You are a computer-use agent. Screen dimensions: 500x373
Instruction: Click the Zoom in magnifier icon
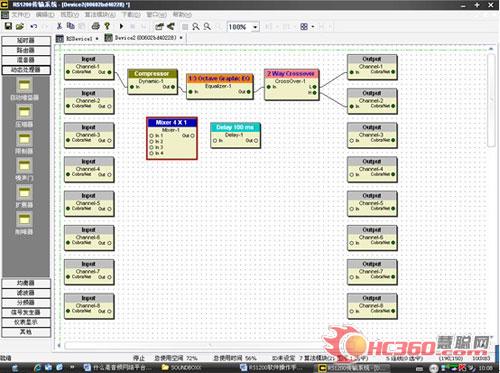[196, 26]
